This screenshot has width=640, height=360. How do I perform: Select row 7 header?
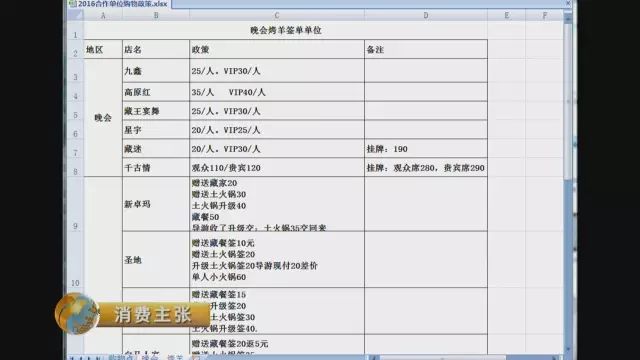[x=76, y=148]
